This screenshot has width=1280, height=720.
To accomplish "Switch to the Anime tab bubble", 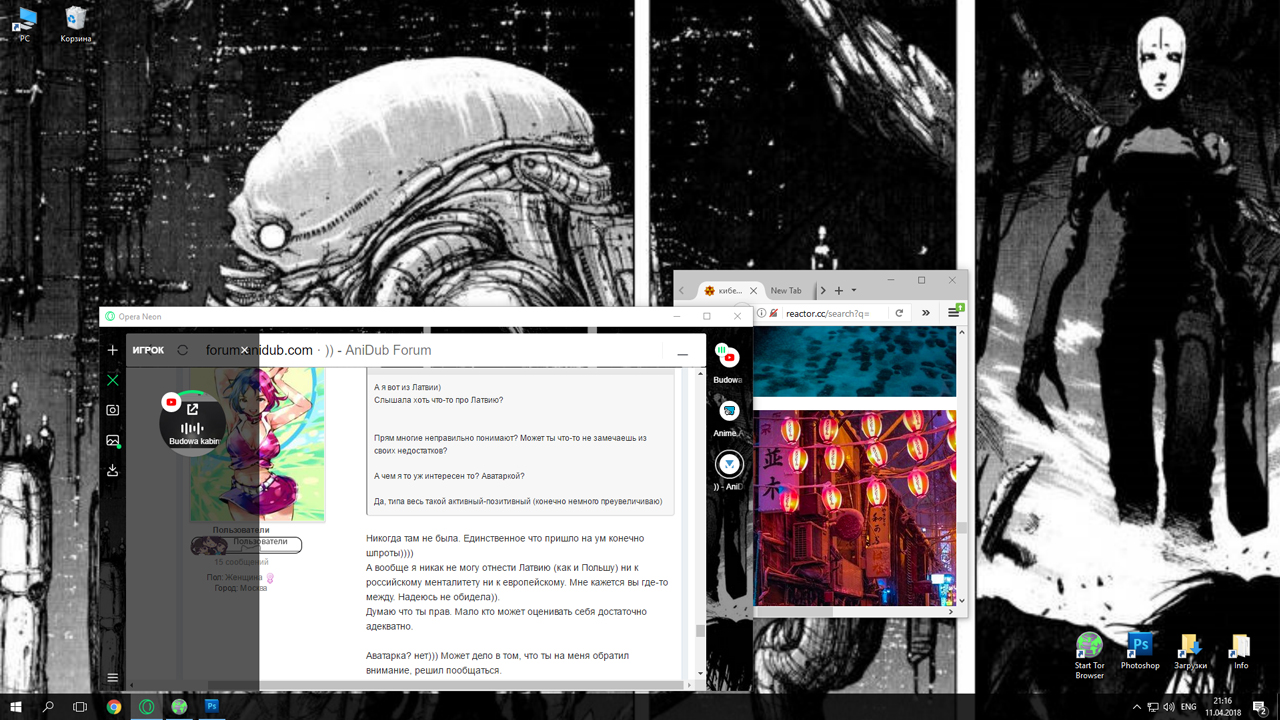I will (x=729, y=410).
